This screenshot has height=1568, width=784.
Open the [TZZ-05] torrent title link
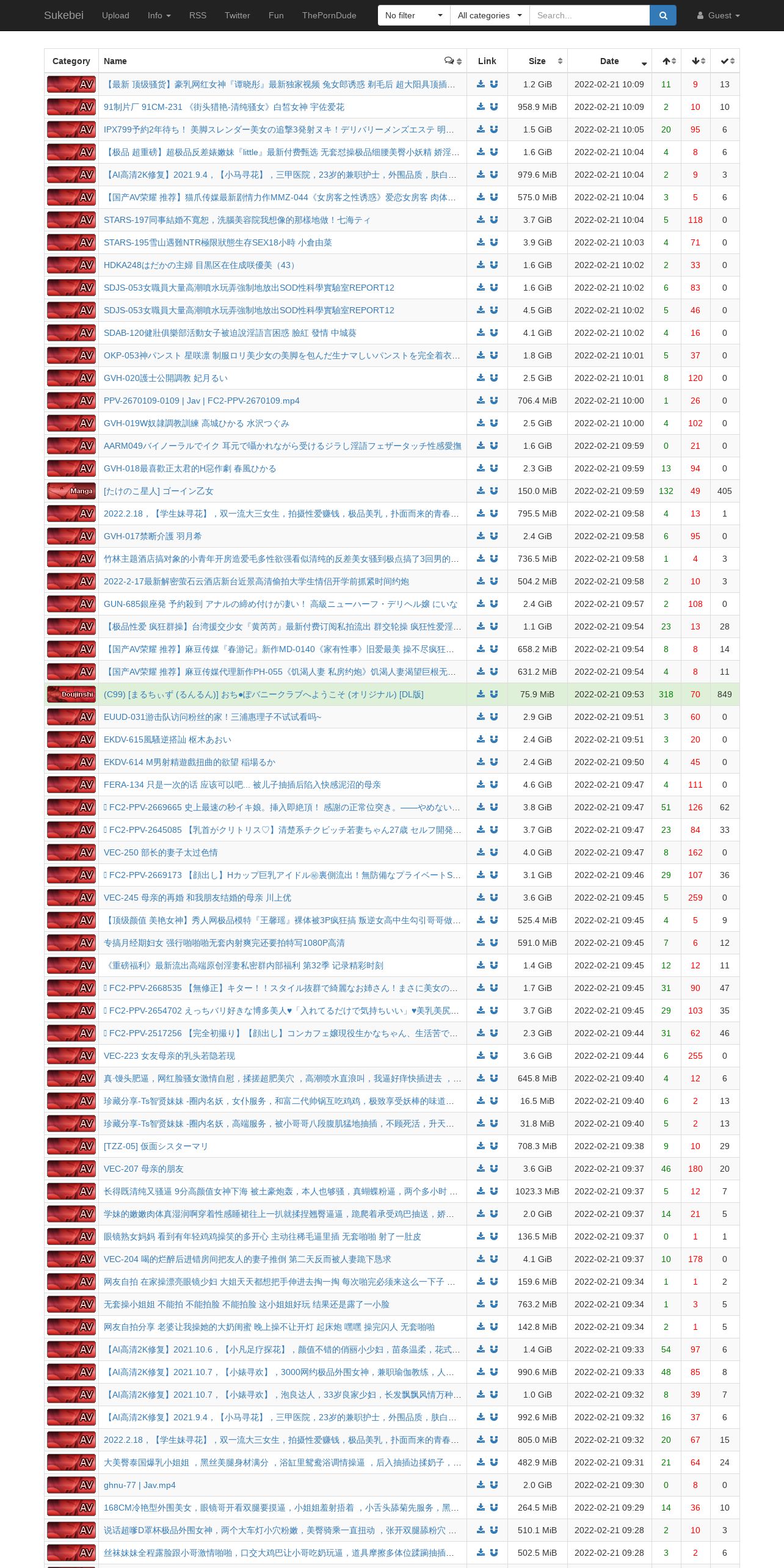pos(156,1146)
